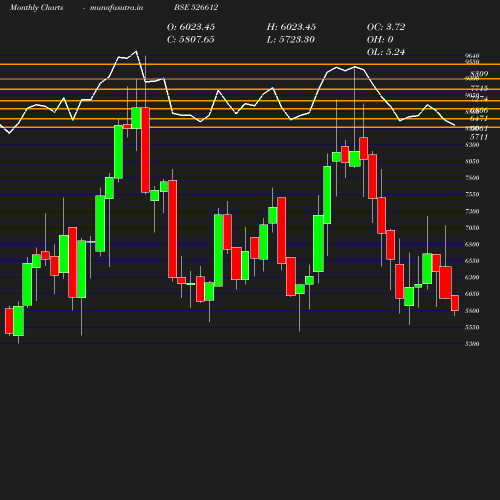
Task: Click the 8300 price axis label
Action: (472, 145)
